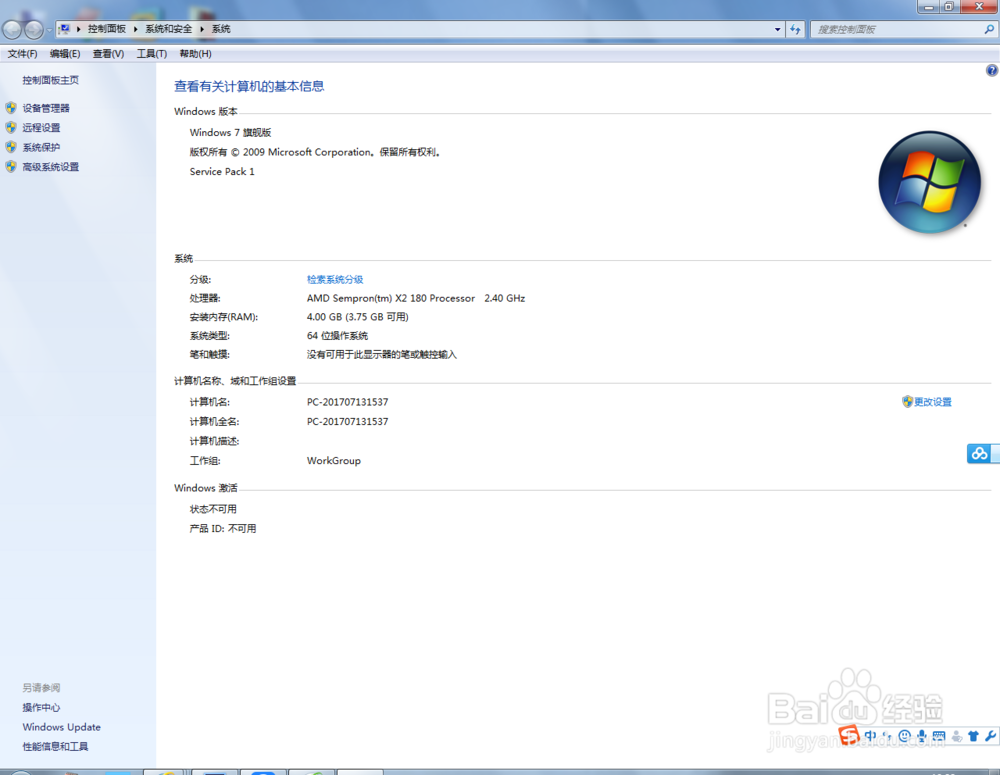Open 系统保护 from the sidebar
The image size is (1000, 775).
(41, 147)
